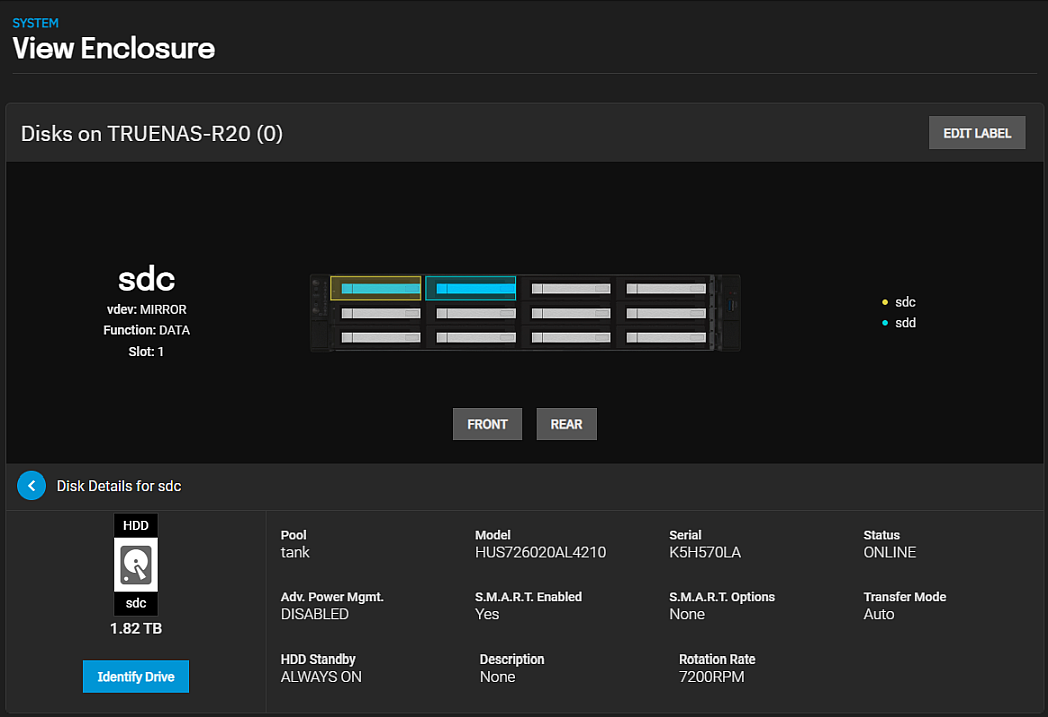Click the Identify Drive button
Image resolution: width=1048 pixels, height=717 pixels.
coord(136,677)
